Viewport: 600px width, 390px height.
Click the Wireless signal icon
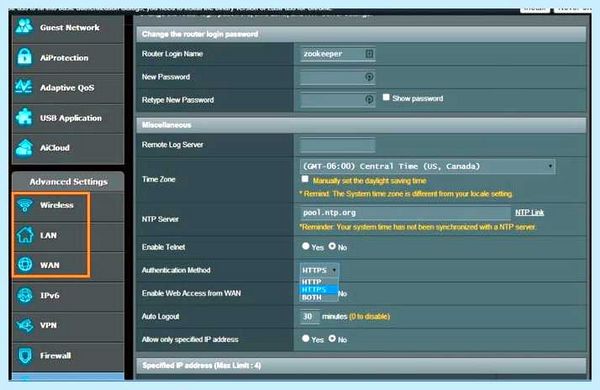click(25, 205)
